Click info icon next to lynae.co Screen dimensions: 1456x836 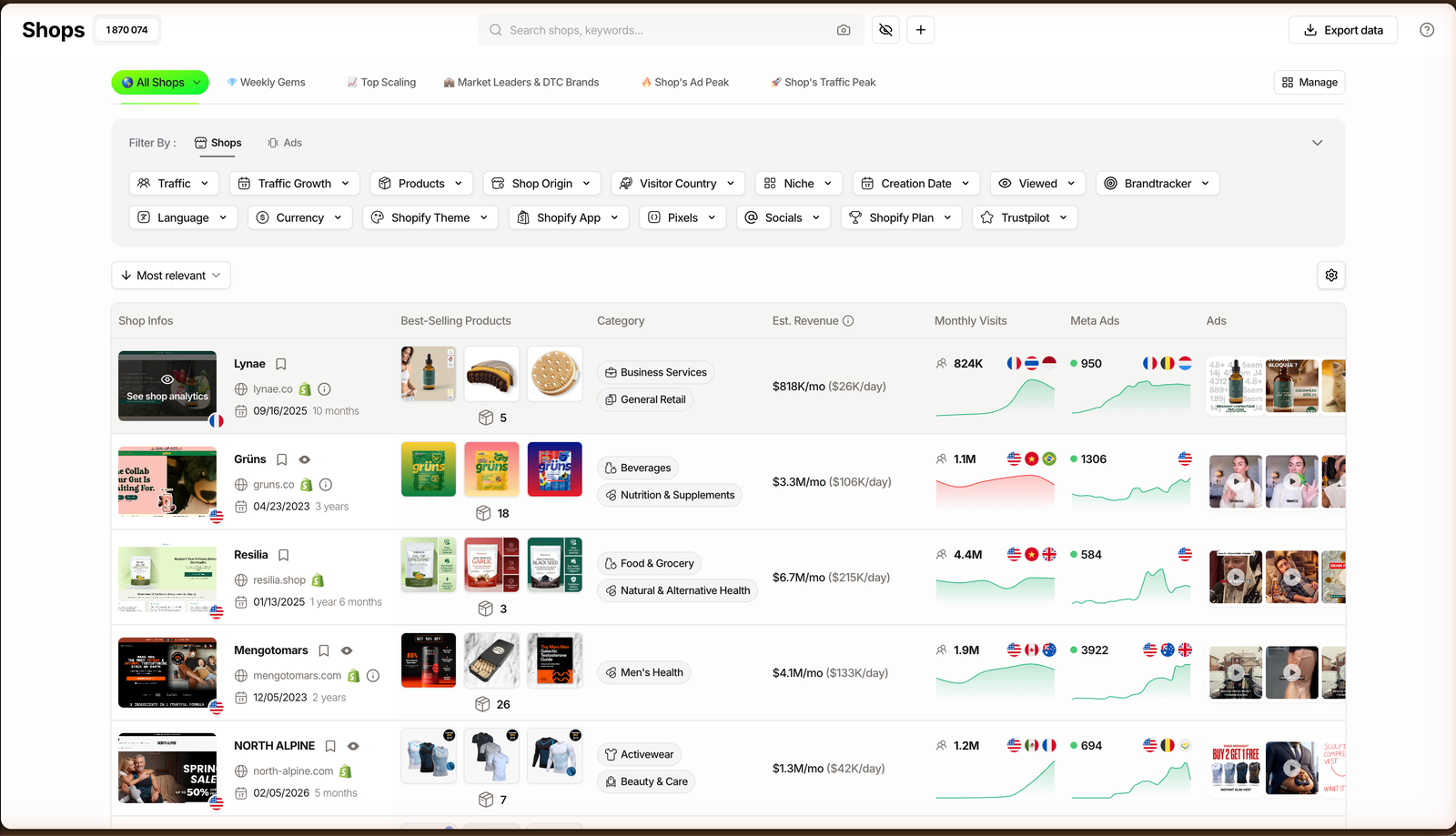(324, 389)
